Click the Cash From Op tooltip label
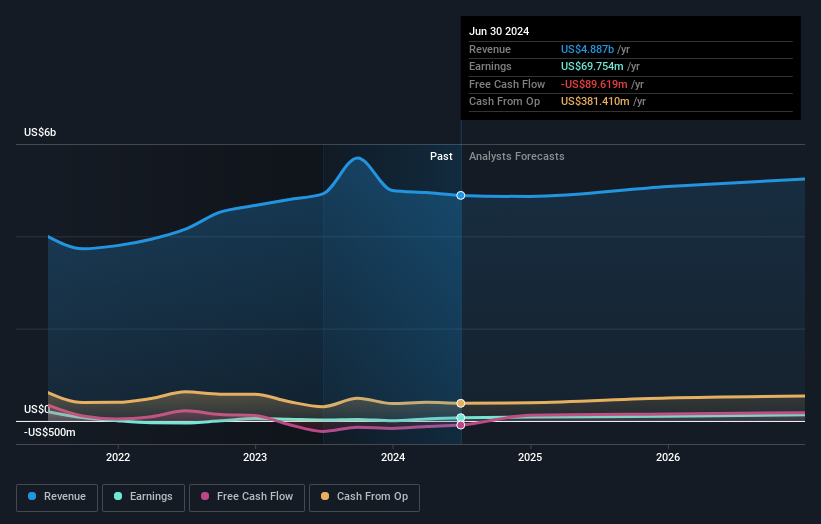821x524 pixels. coord(504,102)
